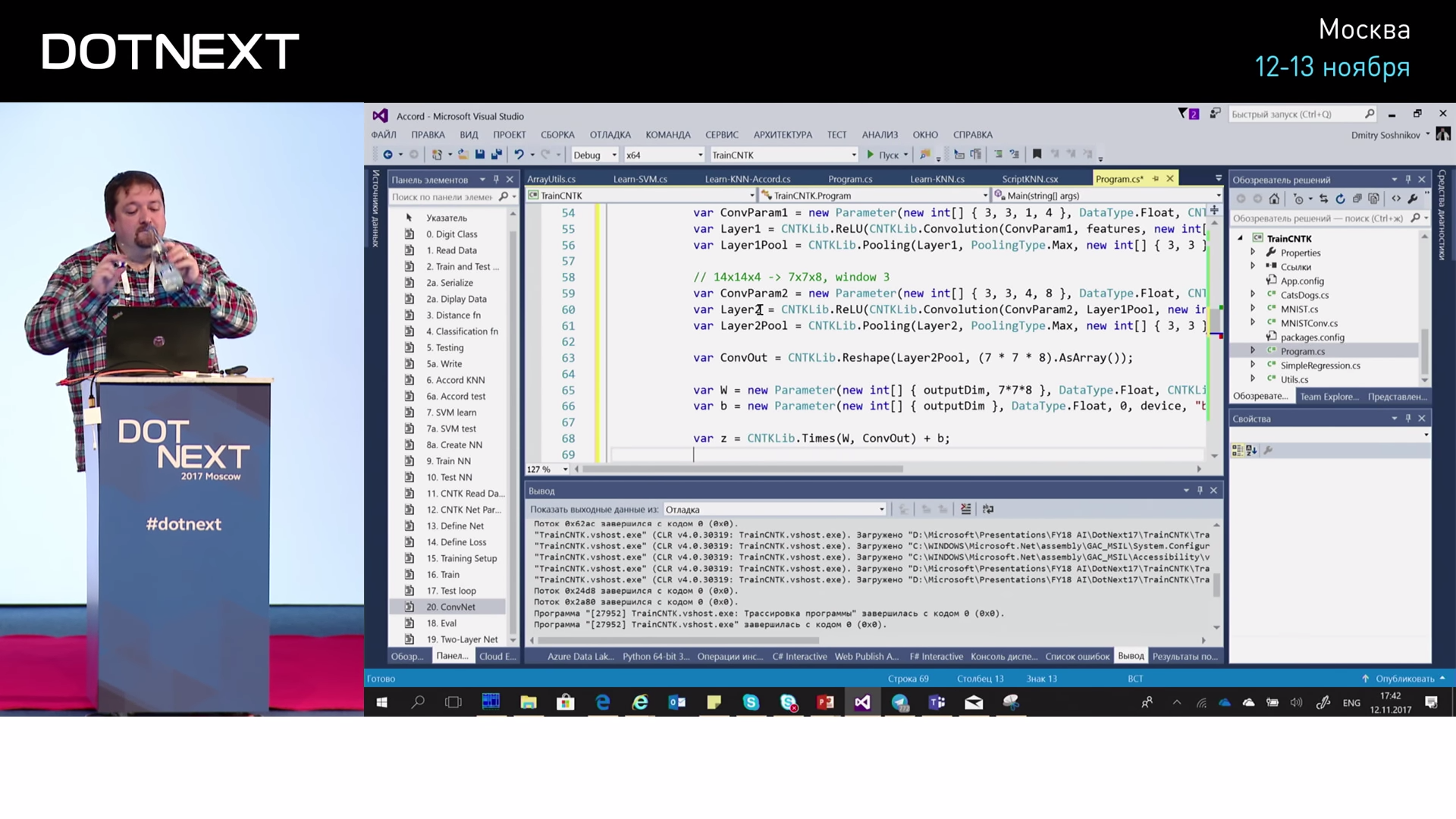This screenshot has height=819, width=1456.
Task: Open the Main(string[] args) member dropdown
Action: 1107,196
